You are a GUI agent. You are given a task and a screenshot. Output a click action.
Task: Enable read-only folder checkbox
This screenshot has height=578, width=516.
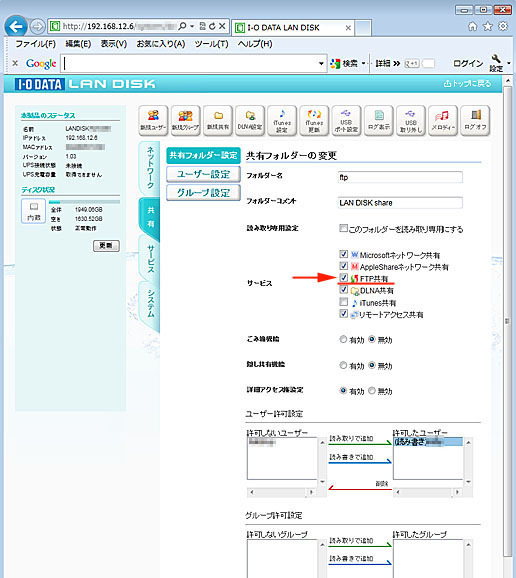pos(343,228)
